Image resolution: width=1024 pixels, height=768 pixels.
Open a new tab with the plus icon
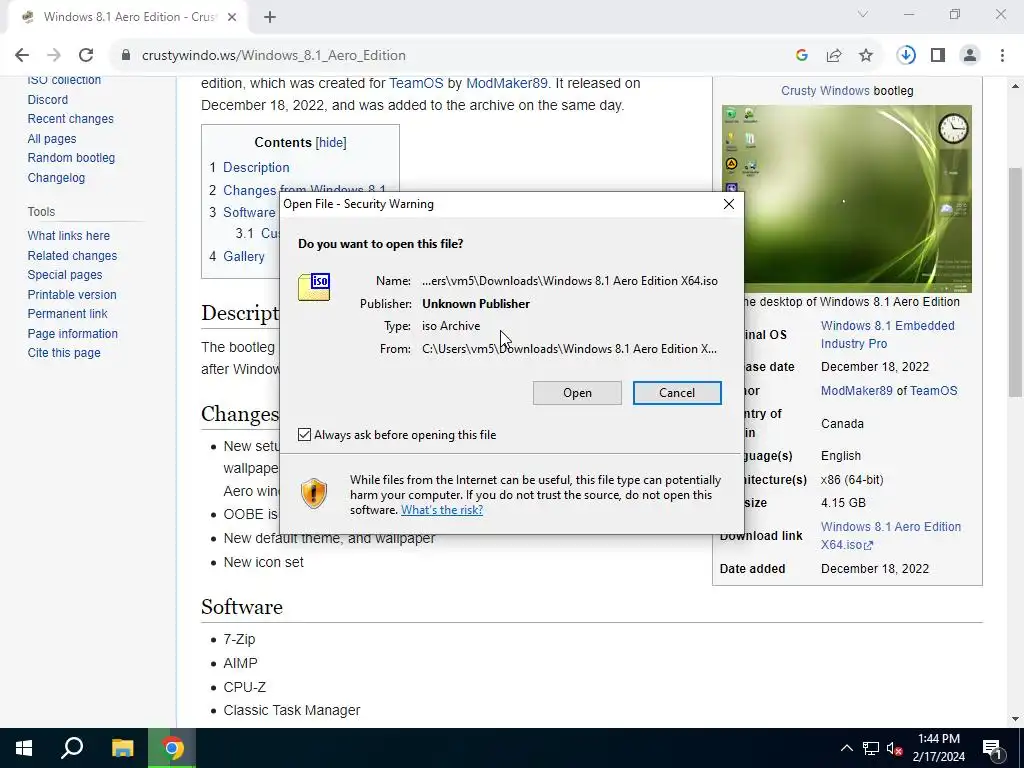(270, 17)
